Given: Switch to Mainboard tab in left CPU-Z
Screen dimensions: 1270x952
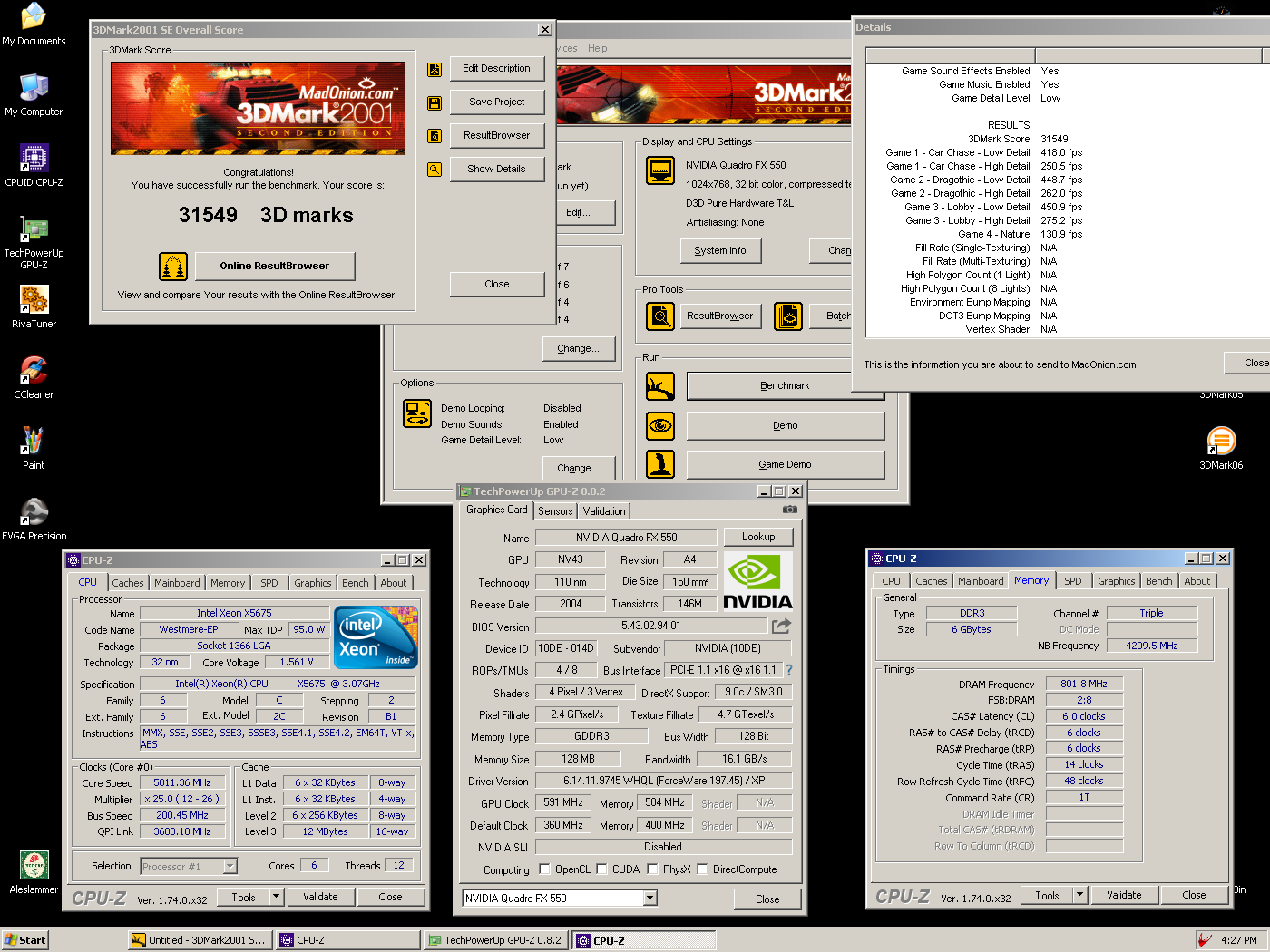Looking at the screenshot, I should (177, 583).
